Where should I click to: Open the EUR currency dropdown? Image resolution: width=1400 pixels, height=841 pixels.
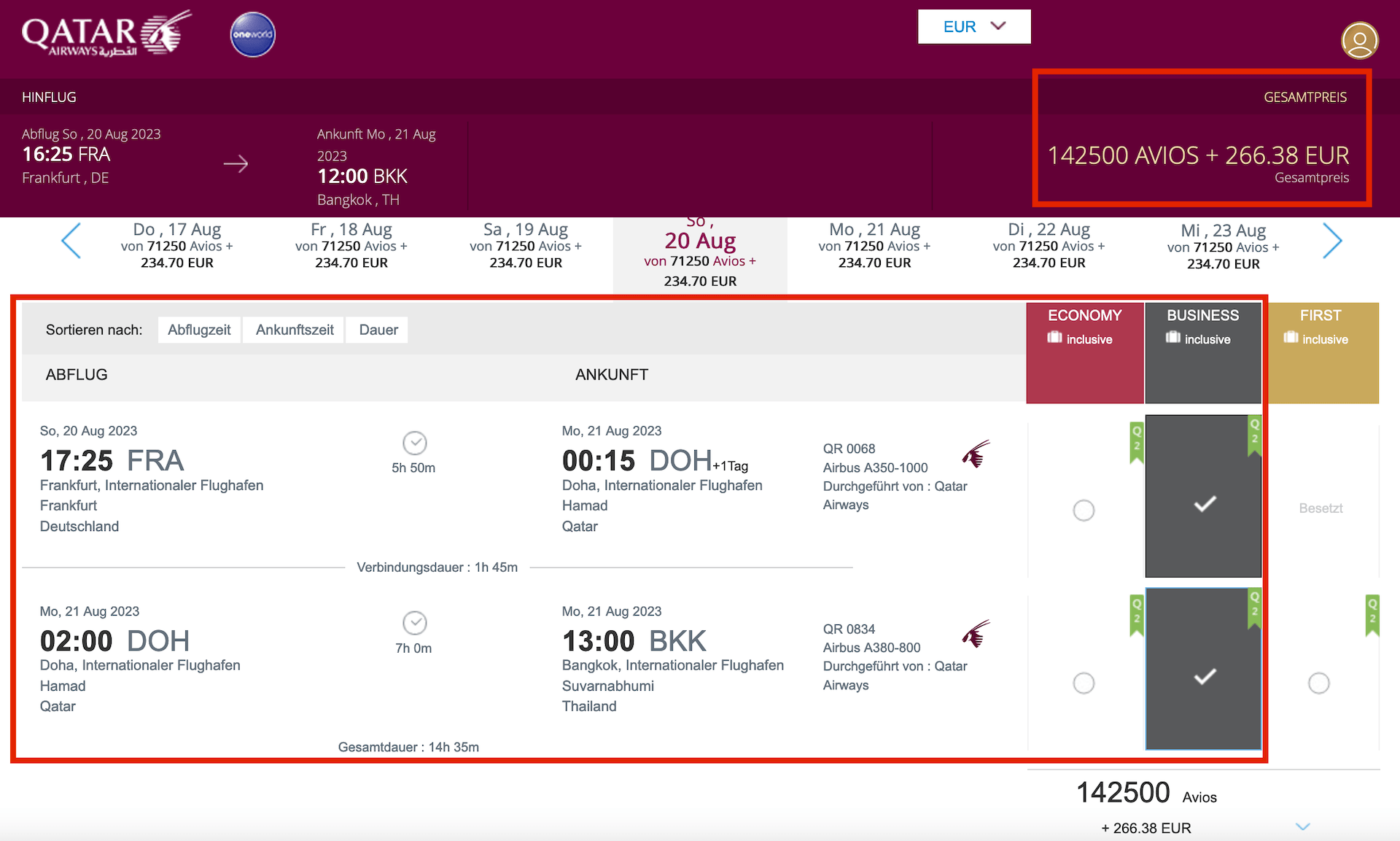tap(974, 26)
